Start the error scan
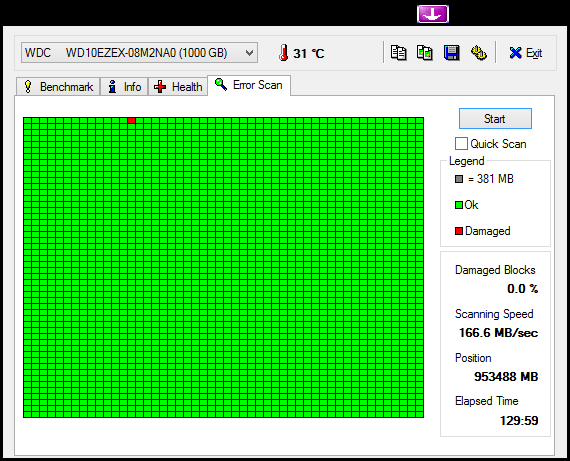The height and width of the screenshot is (461, 570). click(495, 119)
